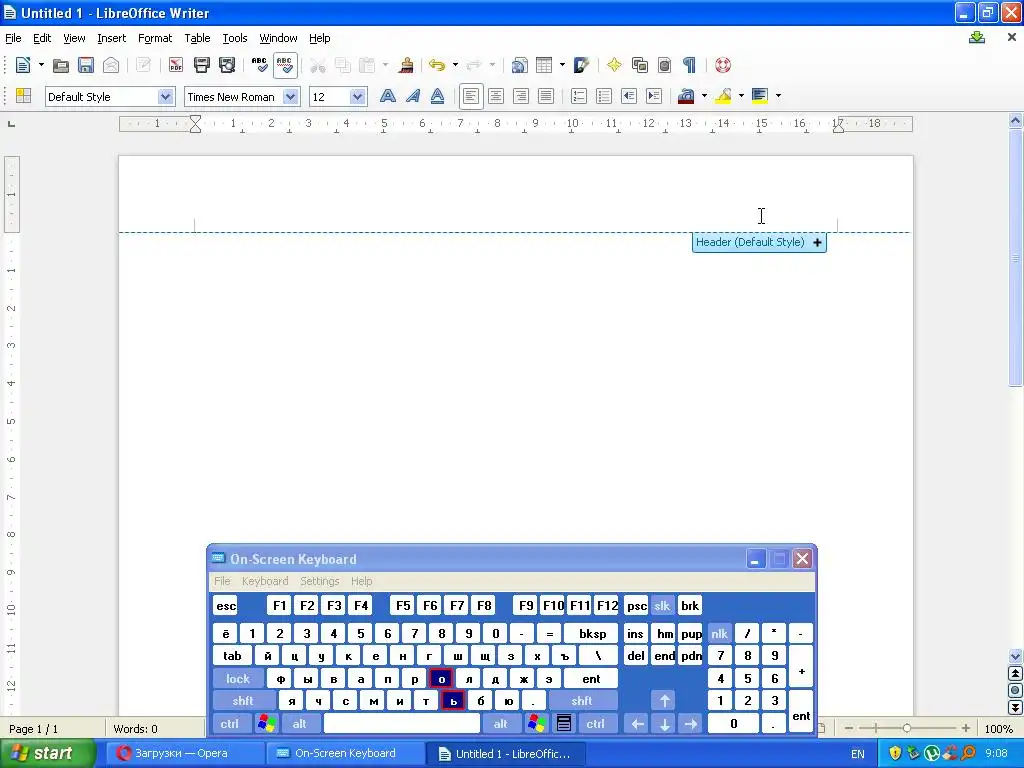The height and width of the screenshot is (768, 1024).
Task: Open the Tools menu
Action: pos(234,38)
